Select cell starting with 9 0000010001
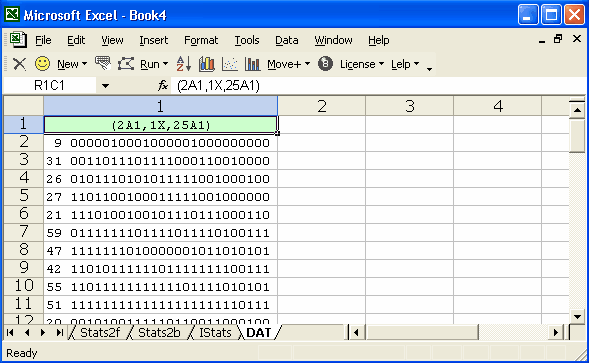 pyautogui.click(x=160, y=143)
